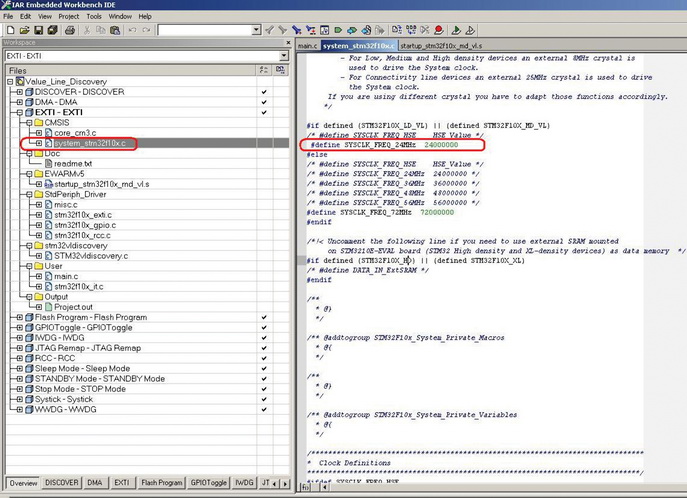Toggle a bookmark with toolbar icon
687x498 pixels.
pyautogui.click(x=338, y=30)
